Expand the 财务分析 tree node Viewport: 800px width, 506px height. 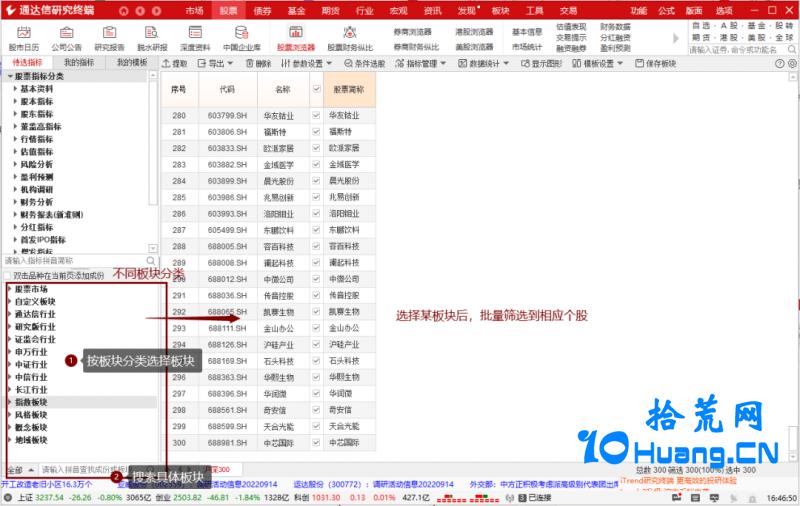(15, 202)
